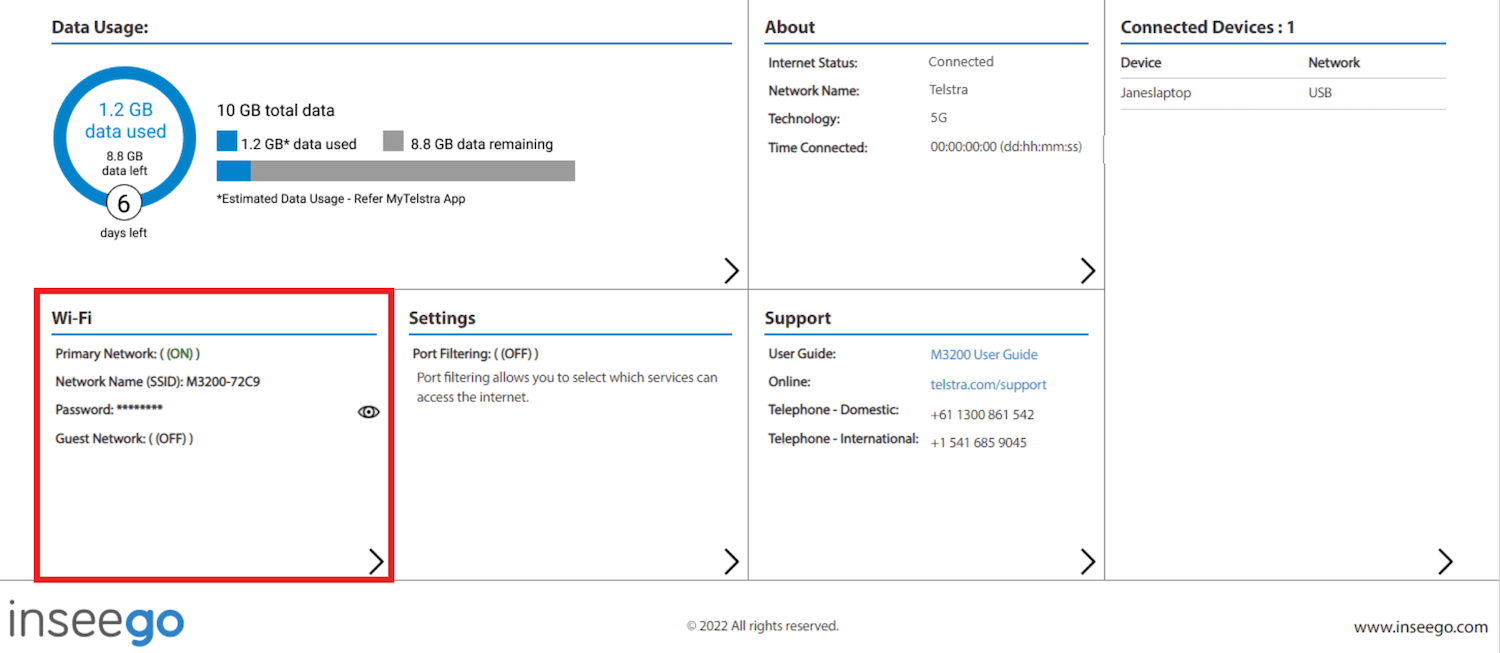This screenshot has height=653, width=1500.
Task: Open the Settings panel arrow
Action: point(731,562)
